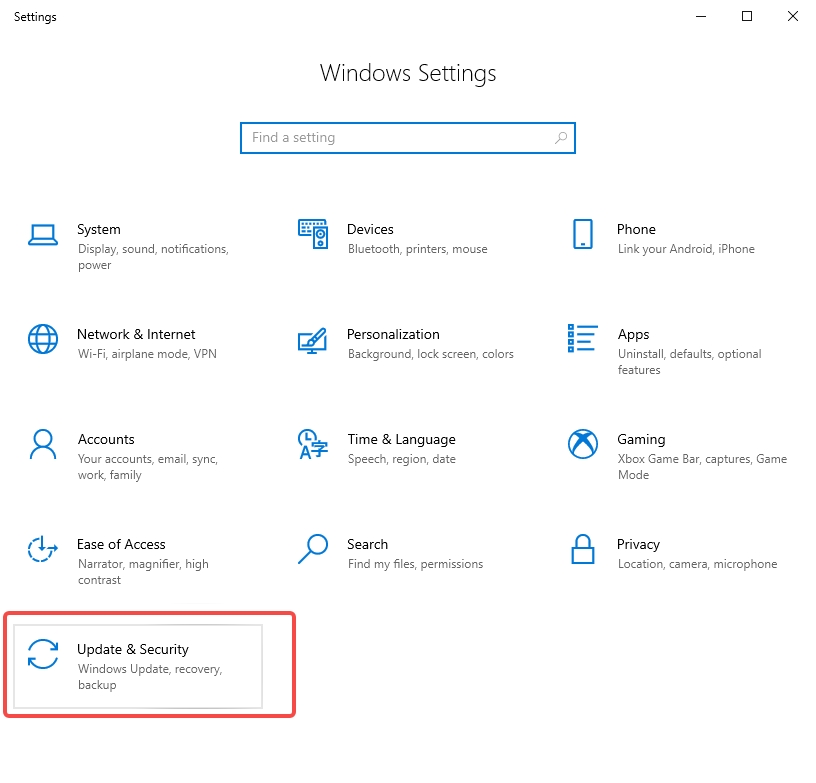The width and height of the screenshot is (816, 783).
Task: Minimize the Settings window
Action: coord(701,17)
